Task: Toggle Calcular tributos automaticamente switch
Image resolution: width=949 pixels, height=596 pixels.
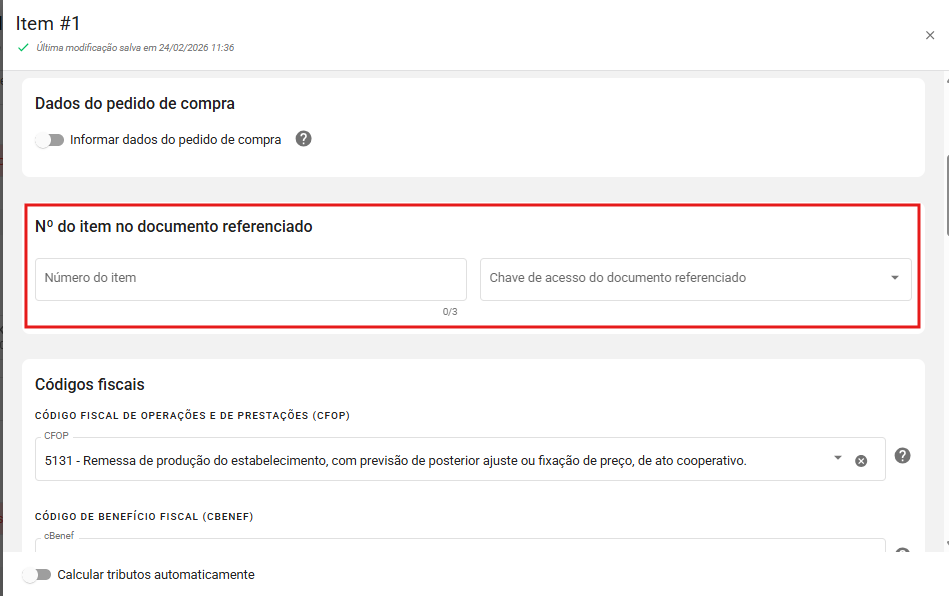Action: click(x=36, y=575)
